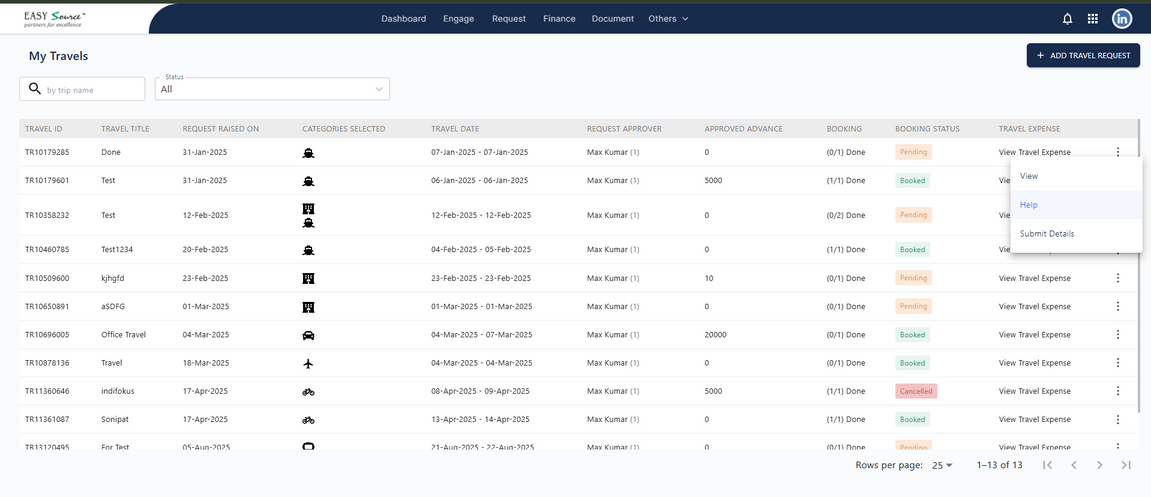
Task: Choose Submit Details in the context menu
Action: (1047, 233)
